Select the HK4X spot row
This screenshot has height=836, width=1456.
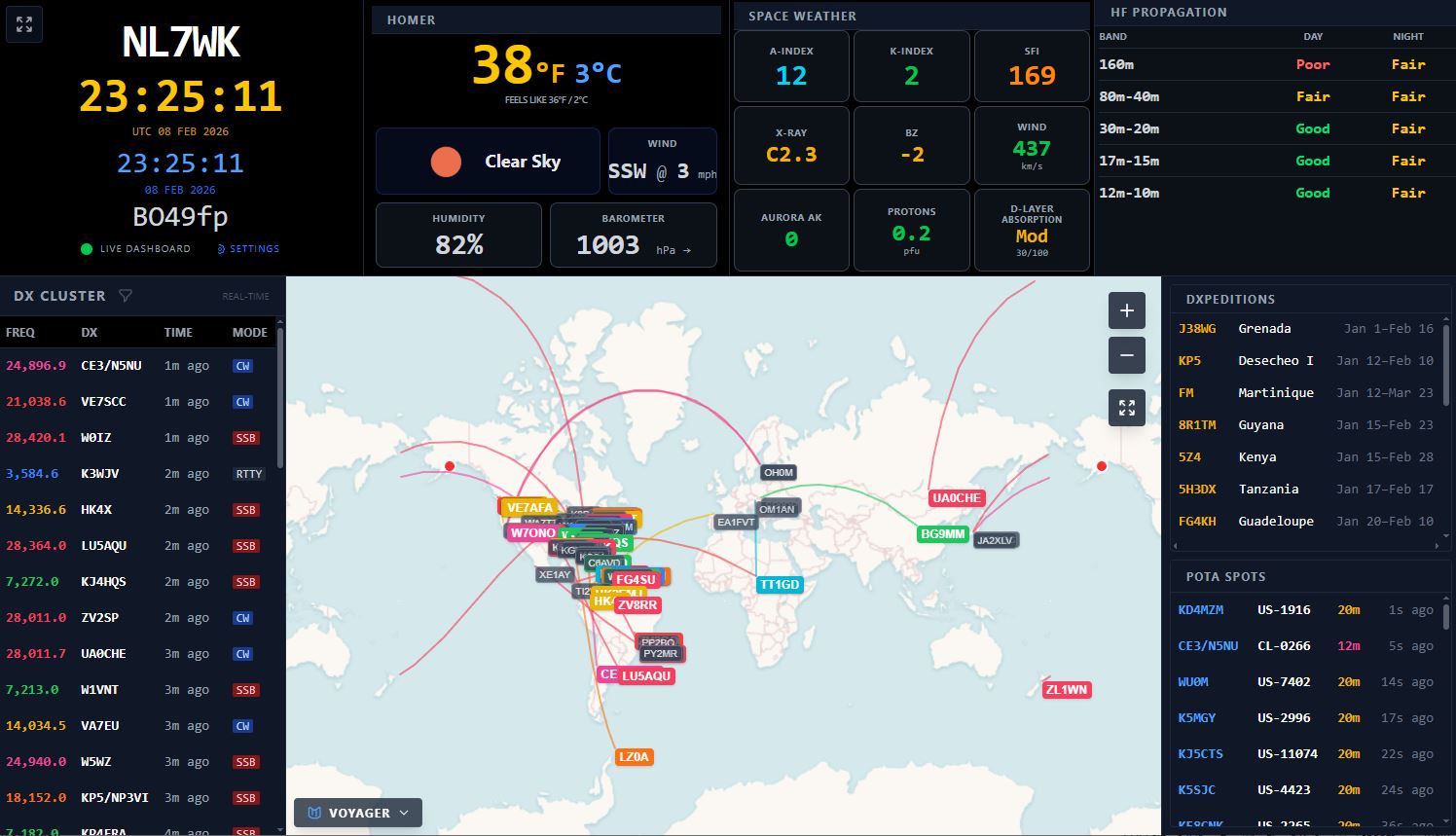click(138, 510)
